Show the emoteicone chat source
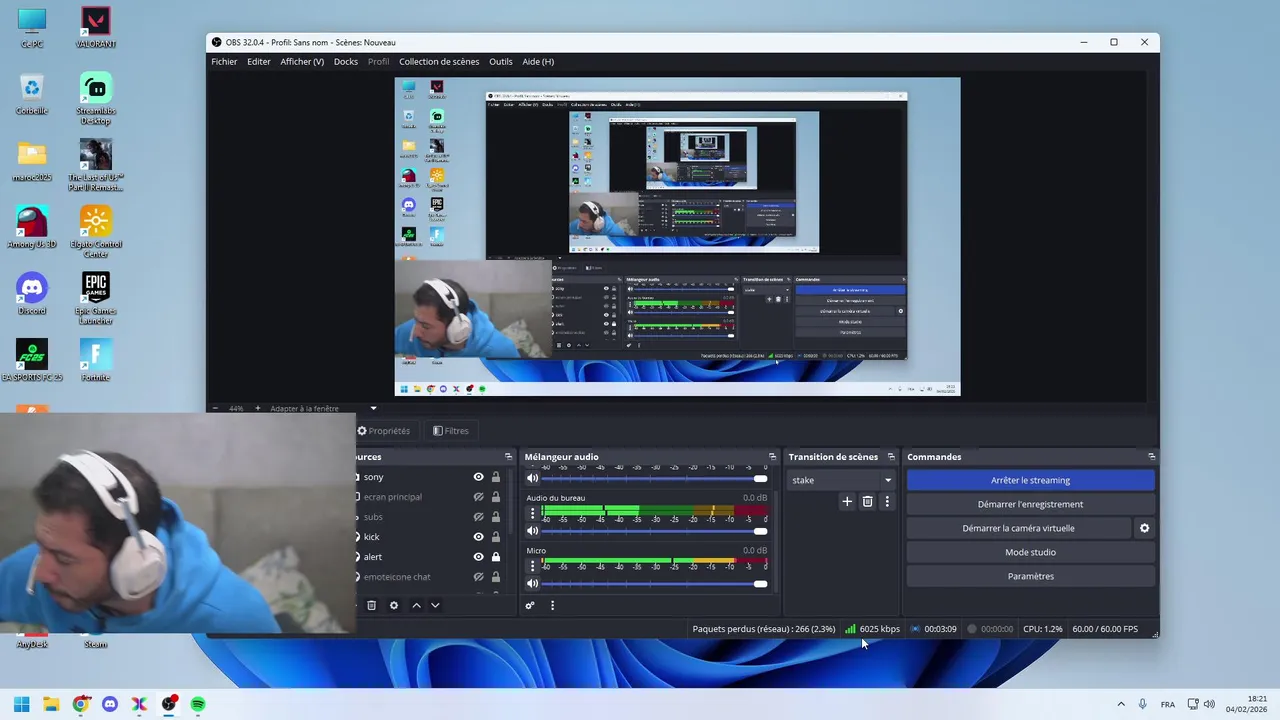1280x720 pixels. [x=478, y=577]
